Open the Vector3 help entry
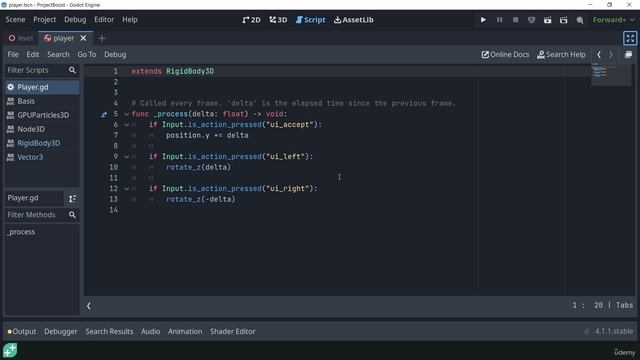640x360 pixels. click(x=42, y=157)
